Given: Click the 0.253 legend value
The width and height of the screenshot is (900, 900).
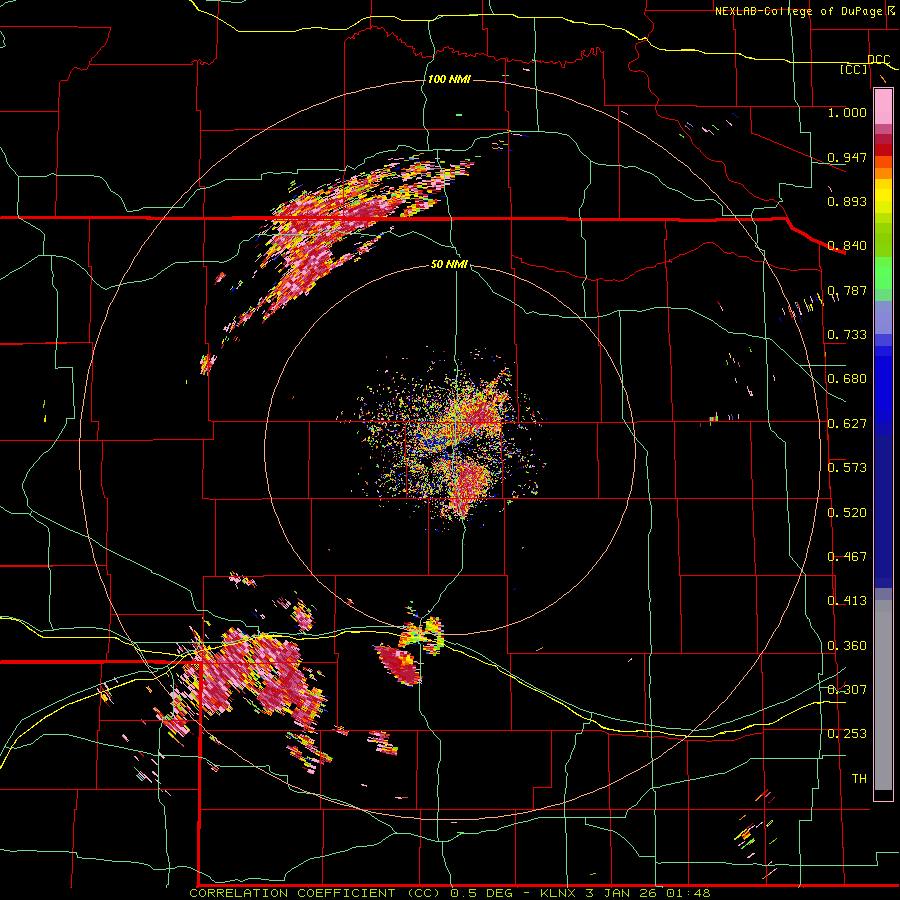Looking at the screenshot, I should 847,734.
